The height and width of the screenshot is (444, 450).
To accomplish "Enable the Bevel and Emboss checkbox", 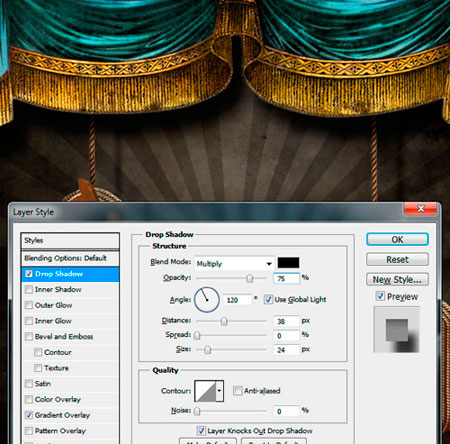I will [x=29, y=336].
